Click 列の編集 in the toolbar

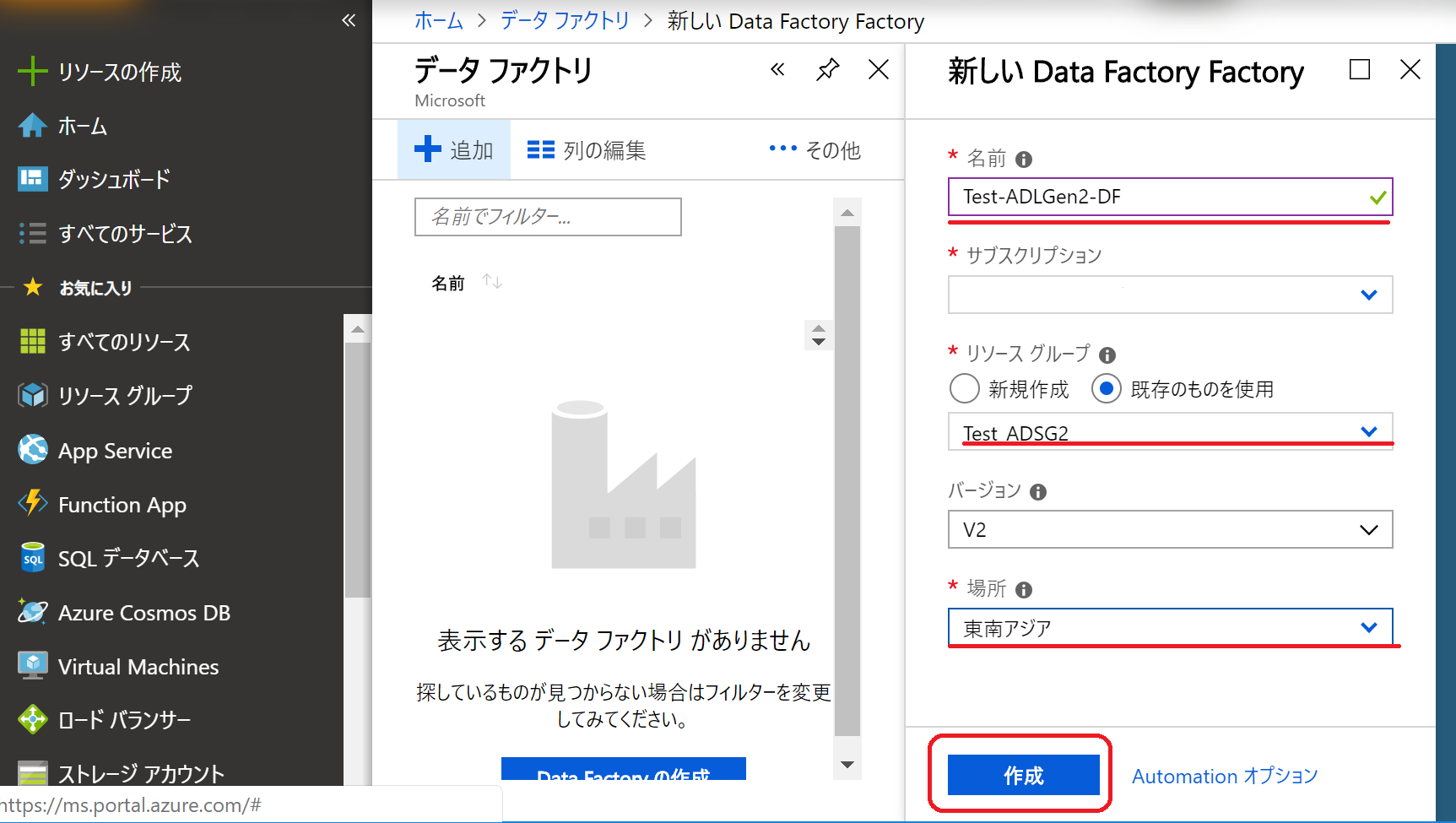coord(587,149)
